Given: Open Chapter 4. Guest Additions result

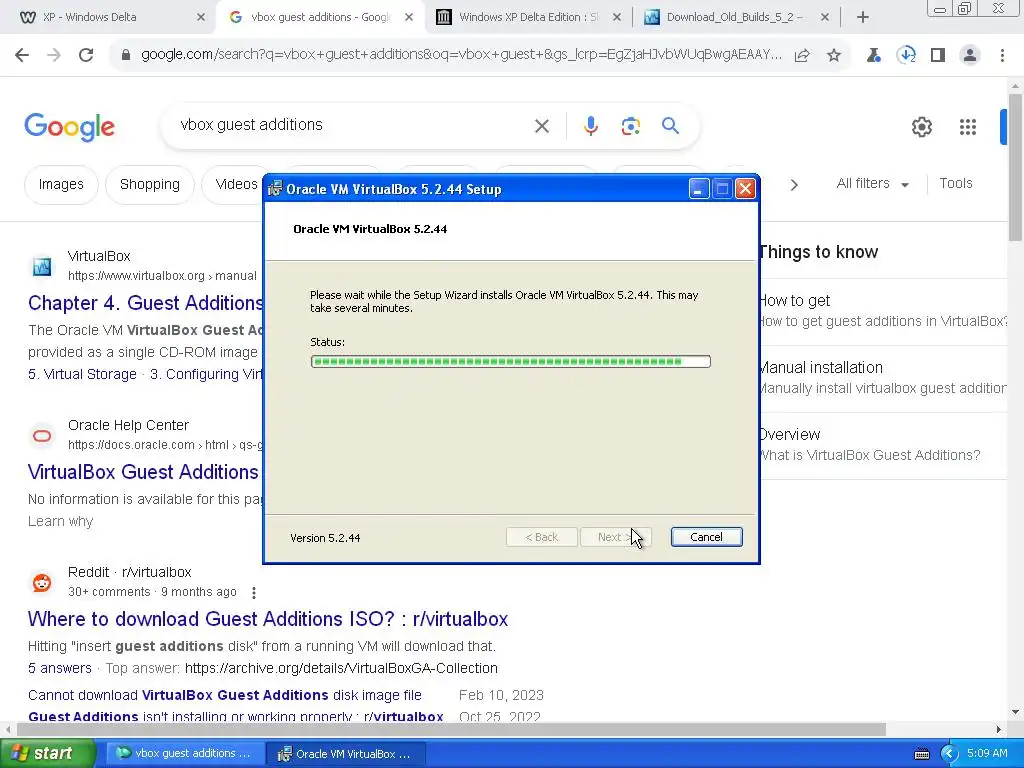Looking at the screenshot, I should click(x=145, y=303).
